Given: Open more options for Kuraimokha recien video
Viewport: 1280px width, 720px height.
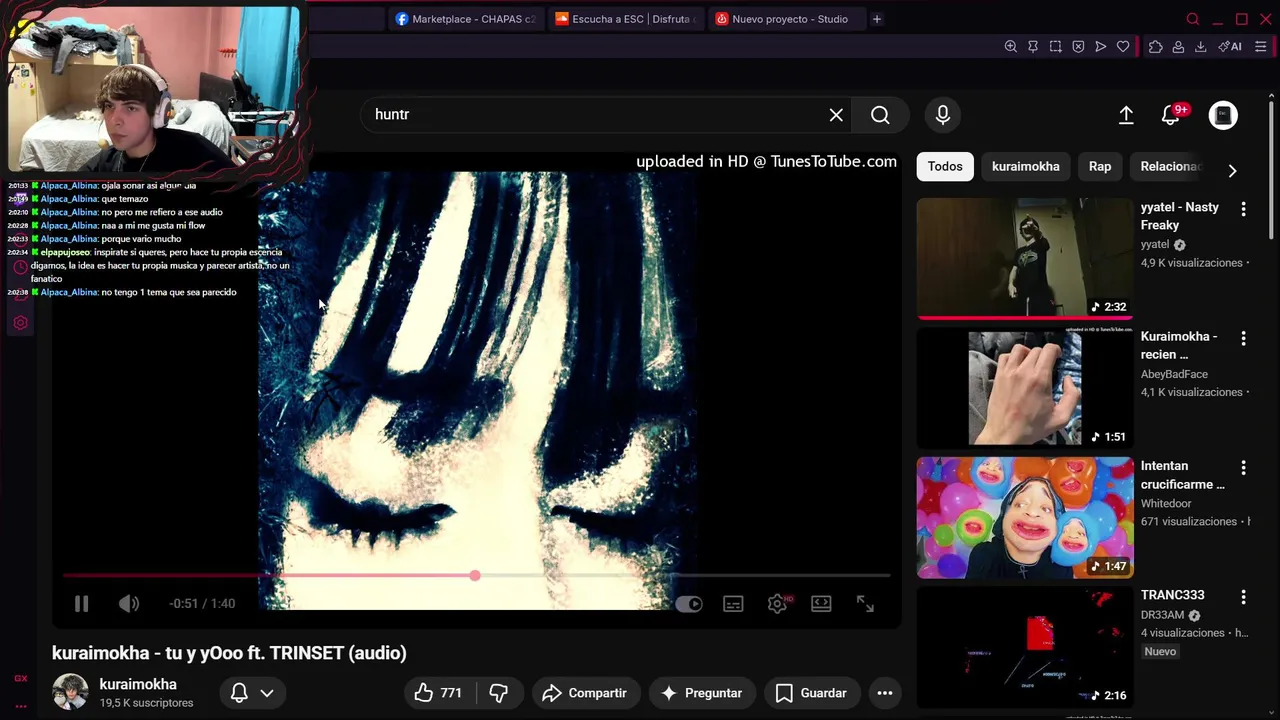Looking at the screenshot, I should coord(1243,338).
